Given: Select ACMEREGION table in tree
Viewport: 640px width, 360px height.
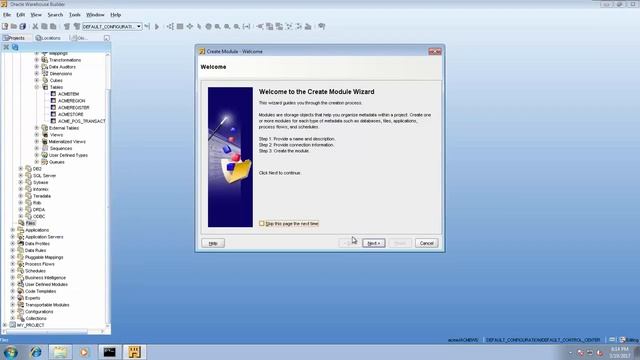Looking at the screenshot, I should pyautogui.click(x=71, y=101).
